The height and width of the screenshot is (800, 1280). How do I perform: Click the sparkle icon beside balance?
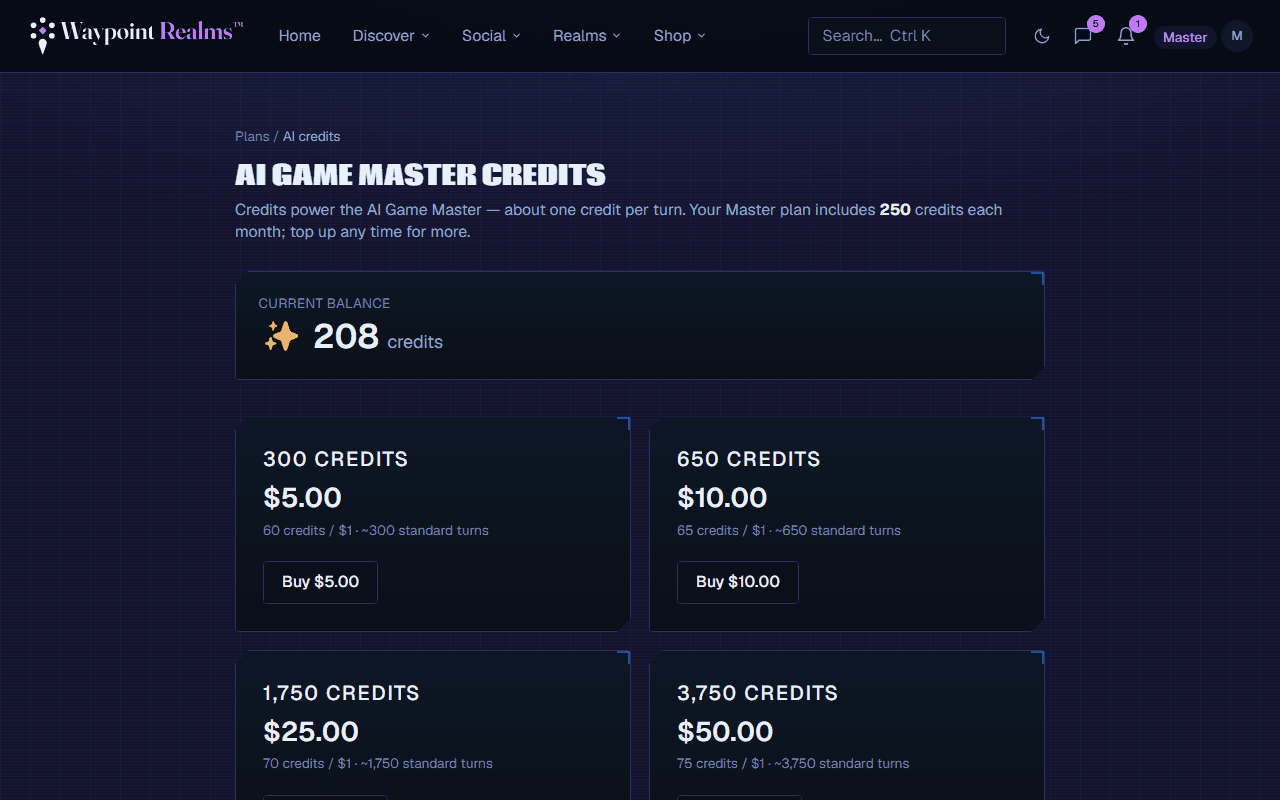281,336
